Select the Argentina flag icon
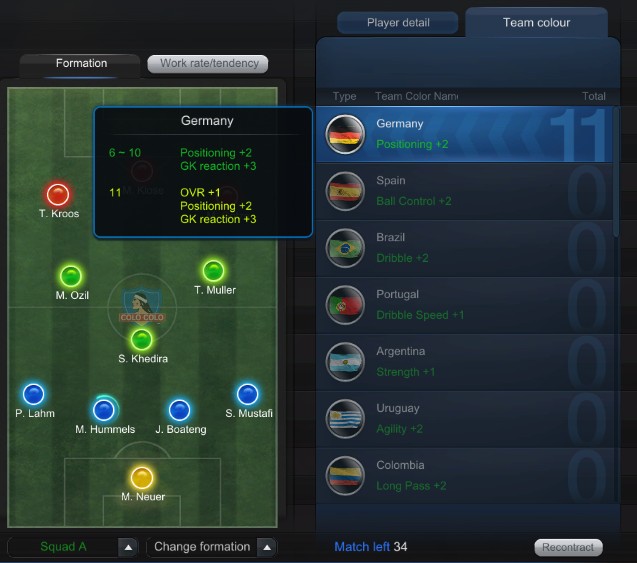The image size is (637, 563). 345,362
